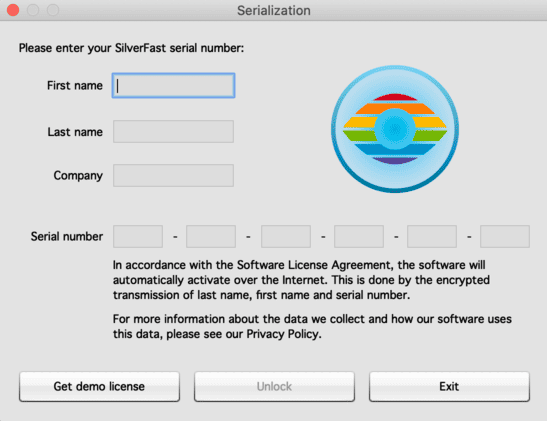
Task: Click the 'Serial number' label
Action: (x=67, y=236)
